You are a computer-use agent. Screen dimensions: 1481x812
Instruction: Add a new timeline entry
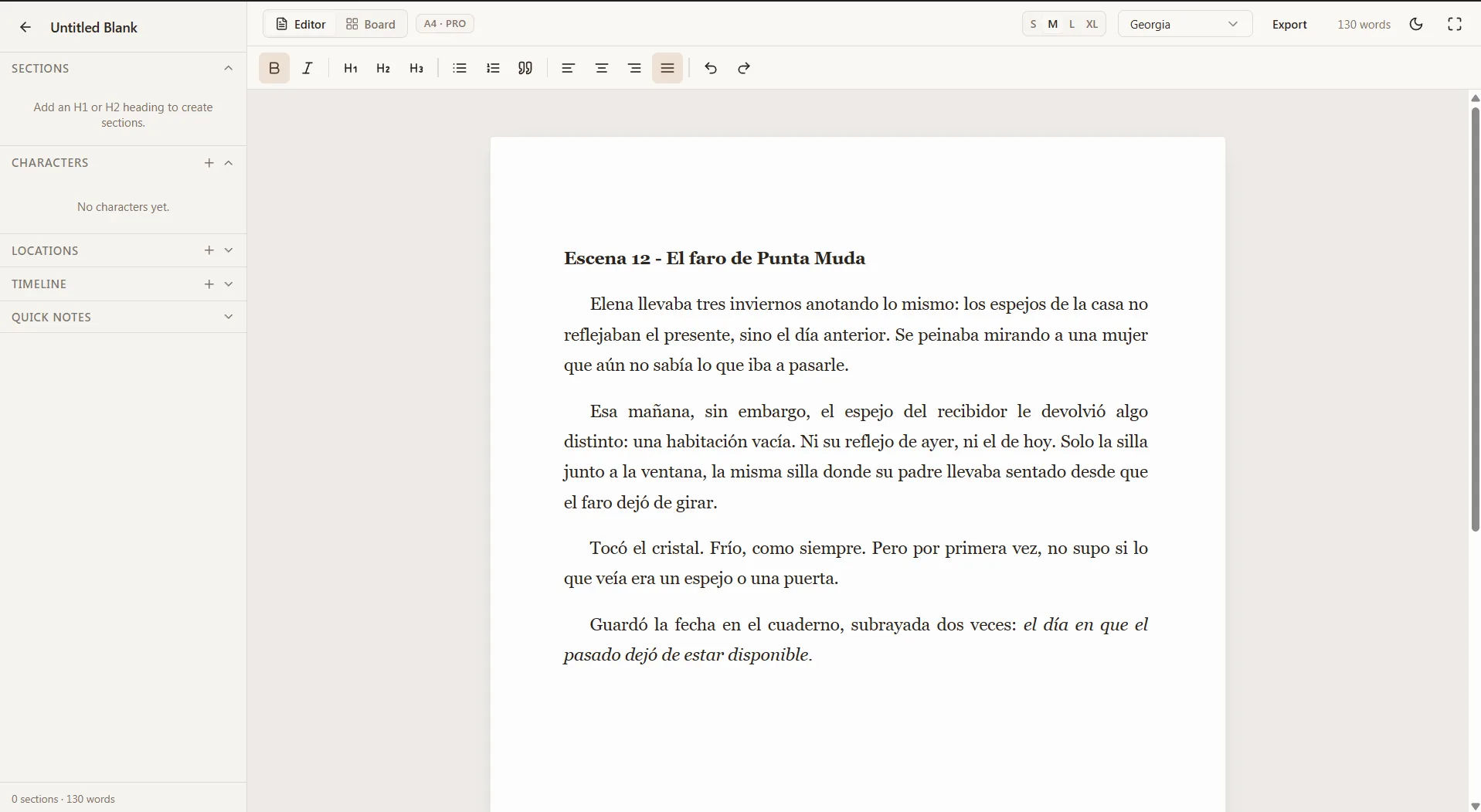tap(209, 284)
